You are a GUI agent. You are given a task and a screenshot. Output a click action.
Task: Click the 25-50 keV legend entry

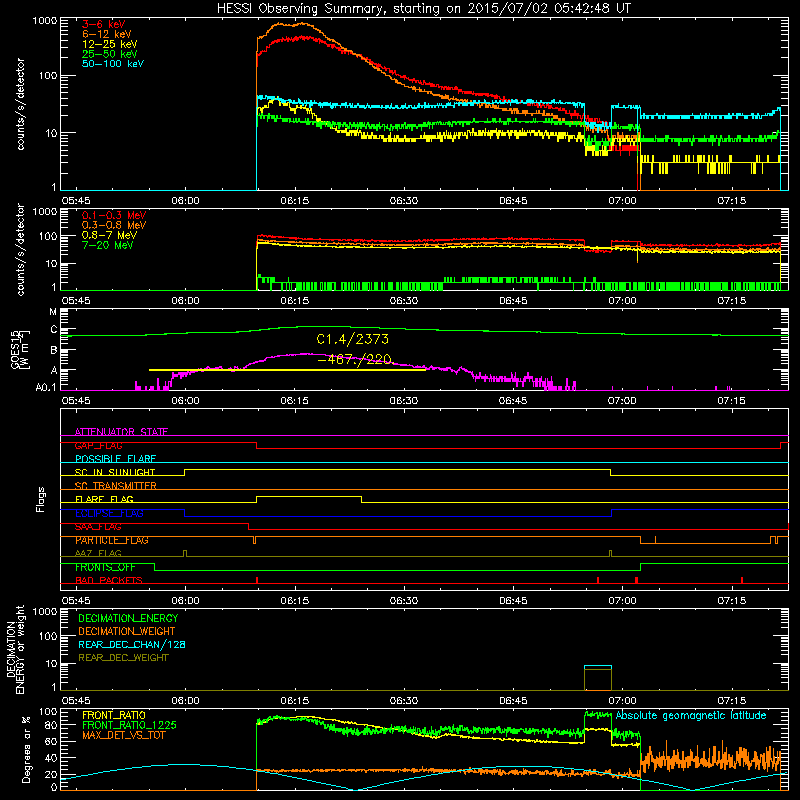click(x=110, y=54)
